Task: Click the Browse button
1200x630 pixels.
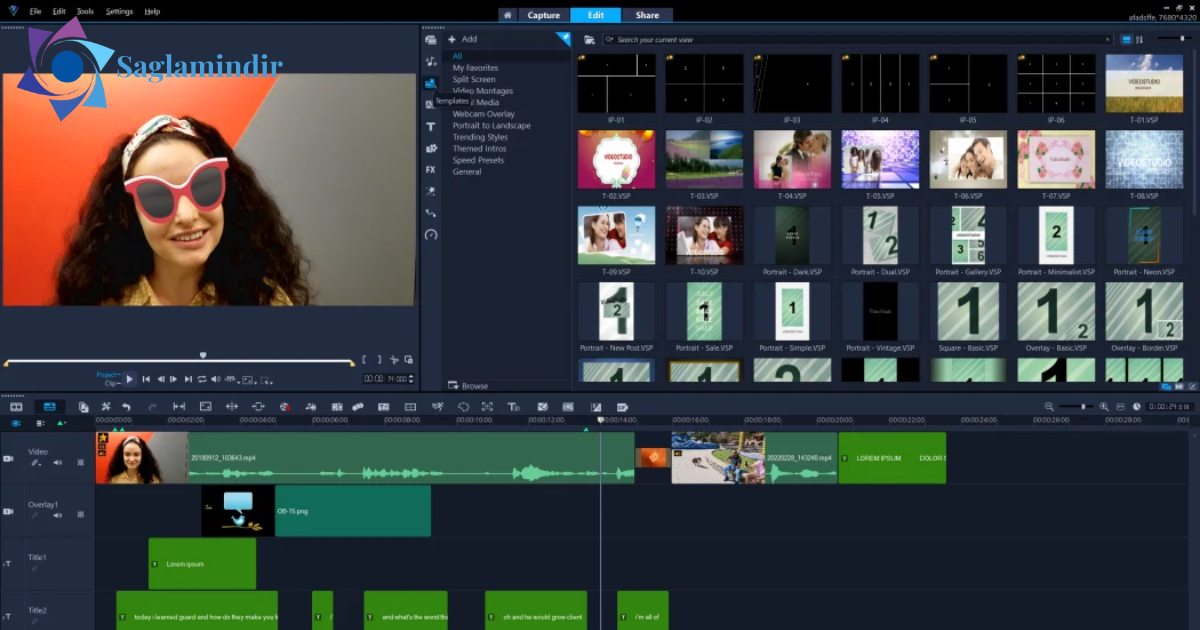Action: tap(469, 386)
